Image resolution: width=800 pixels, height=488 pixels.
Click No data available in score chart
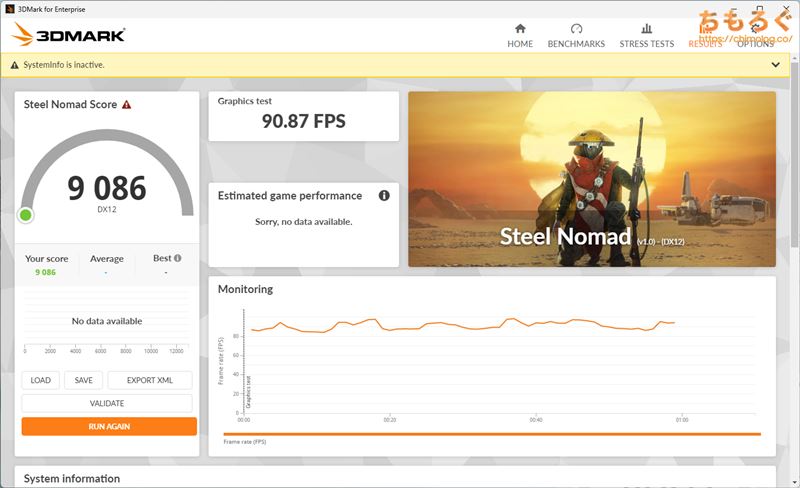107,321
